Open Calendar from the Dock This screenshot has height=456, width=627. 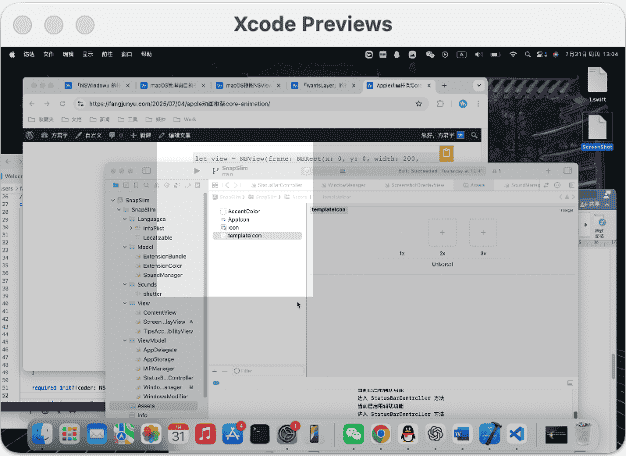point(178,434)
